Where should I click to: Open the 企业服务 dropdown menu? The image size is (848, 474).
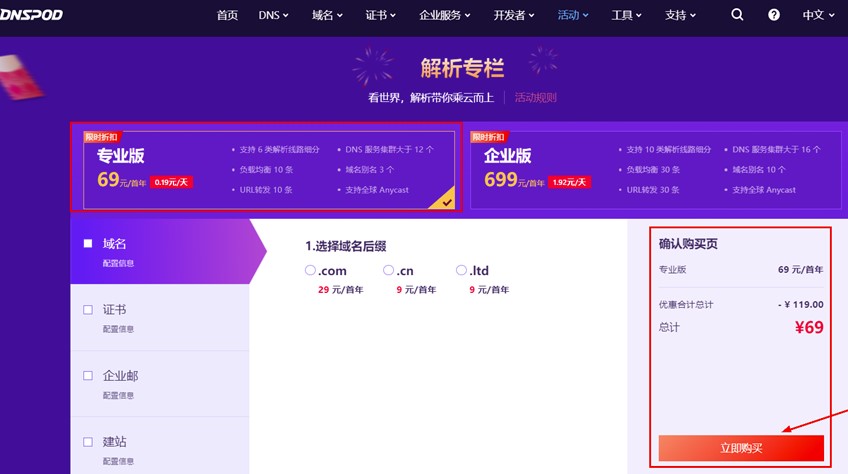pyautogui.click(x=445, y=15)
